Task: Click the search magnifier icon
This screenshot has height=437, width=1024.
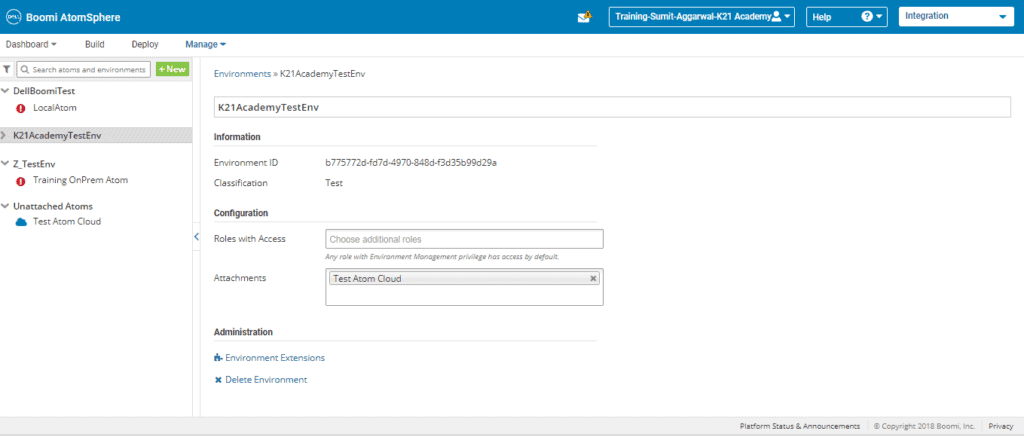Action: 25,69
